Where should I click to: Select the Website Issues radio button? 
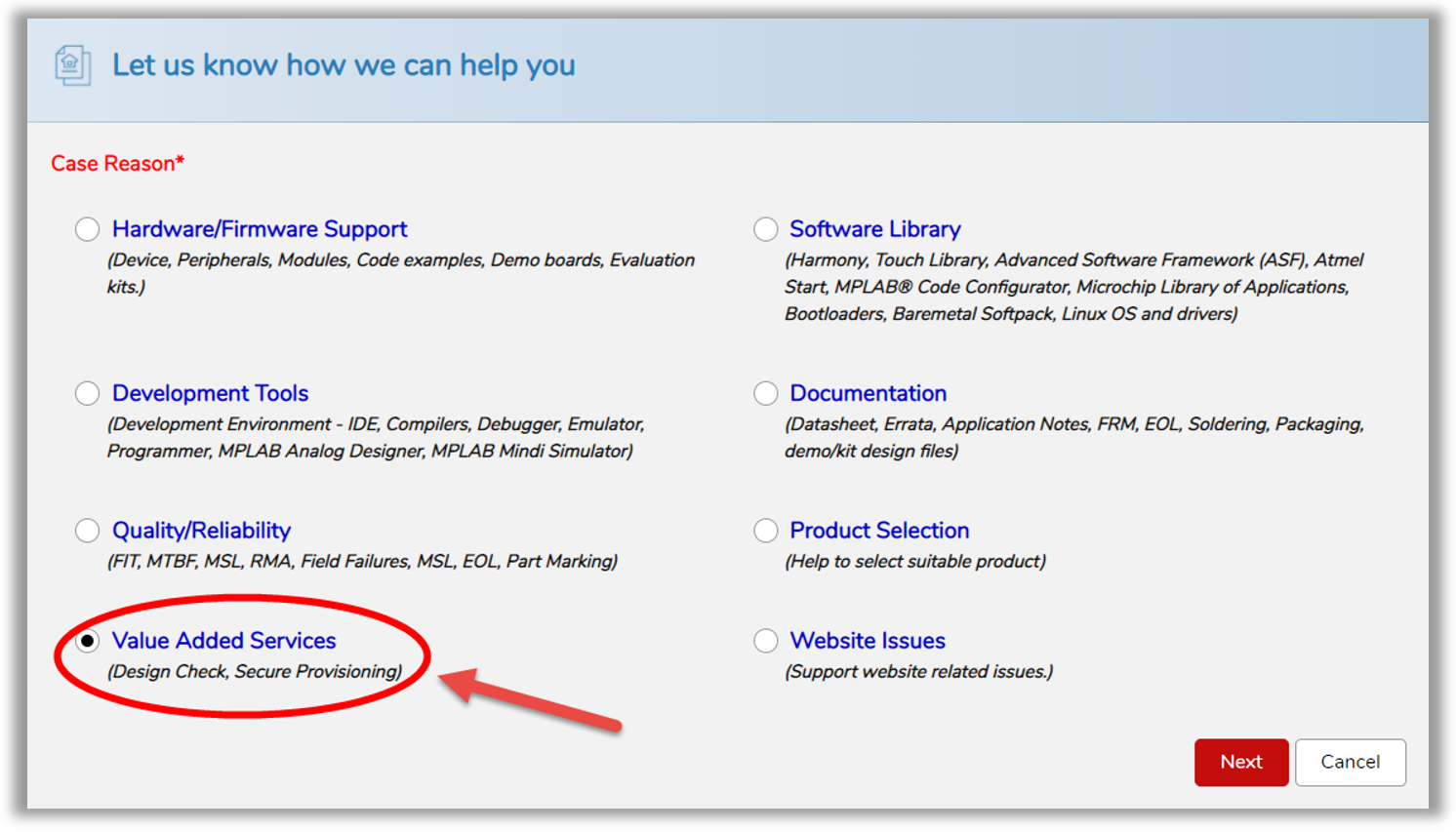(766, 641)
